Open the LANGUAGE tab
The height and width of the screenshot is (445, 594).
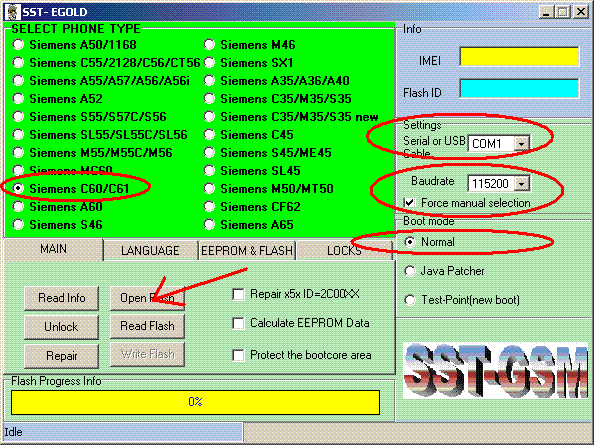tap(150, 251)
